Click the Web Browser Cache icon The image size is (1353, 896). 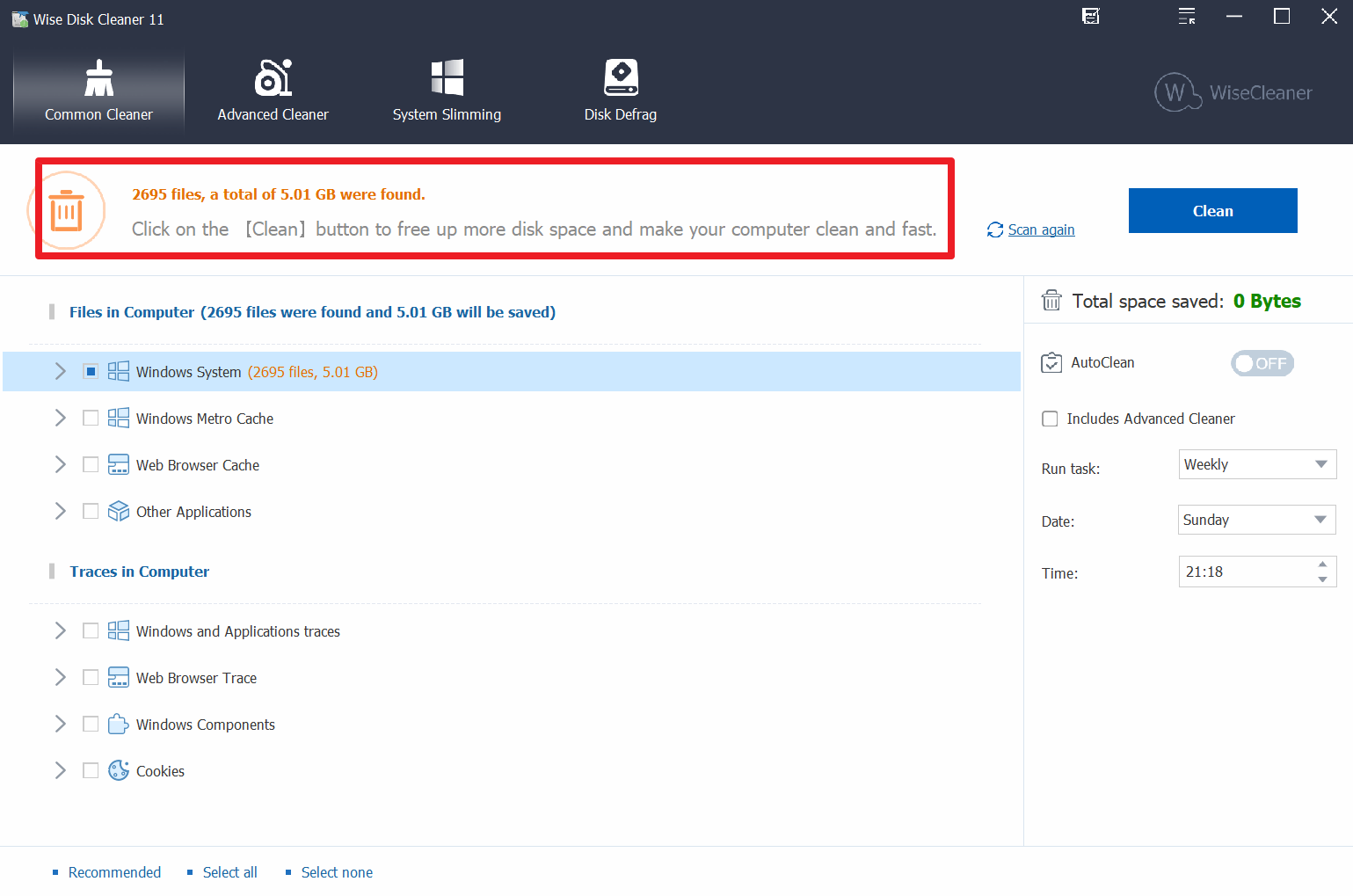point(119,464)
